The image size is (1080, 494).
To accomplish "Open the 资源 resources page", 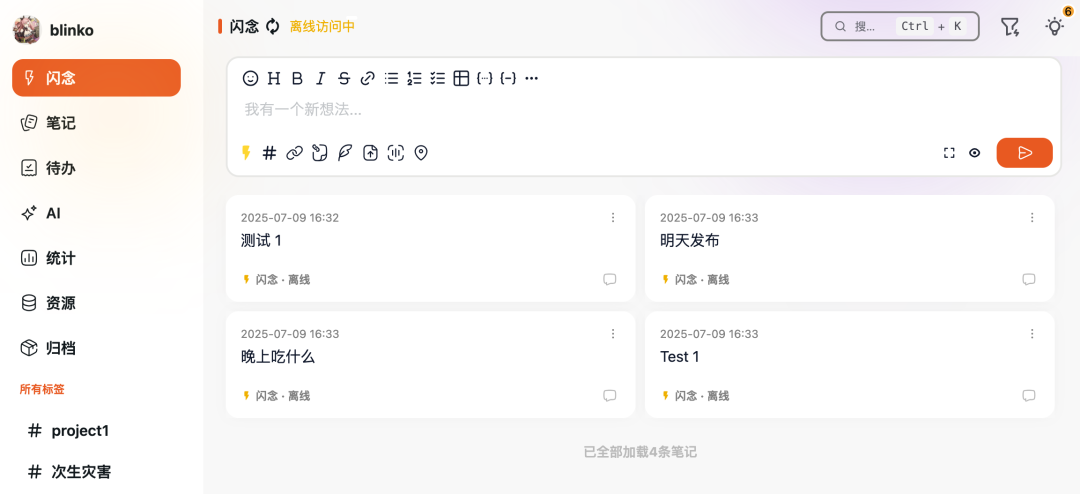I will click(x=96, y=303).
